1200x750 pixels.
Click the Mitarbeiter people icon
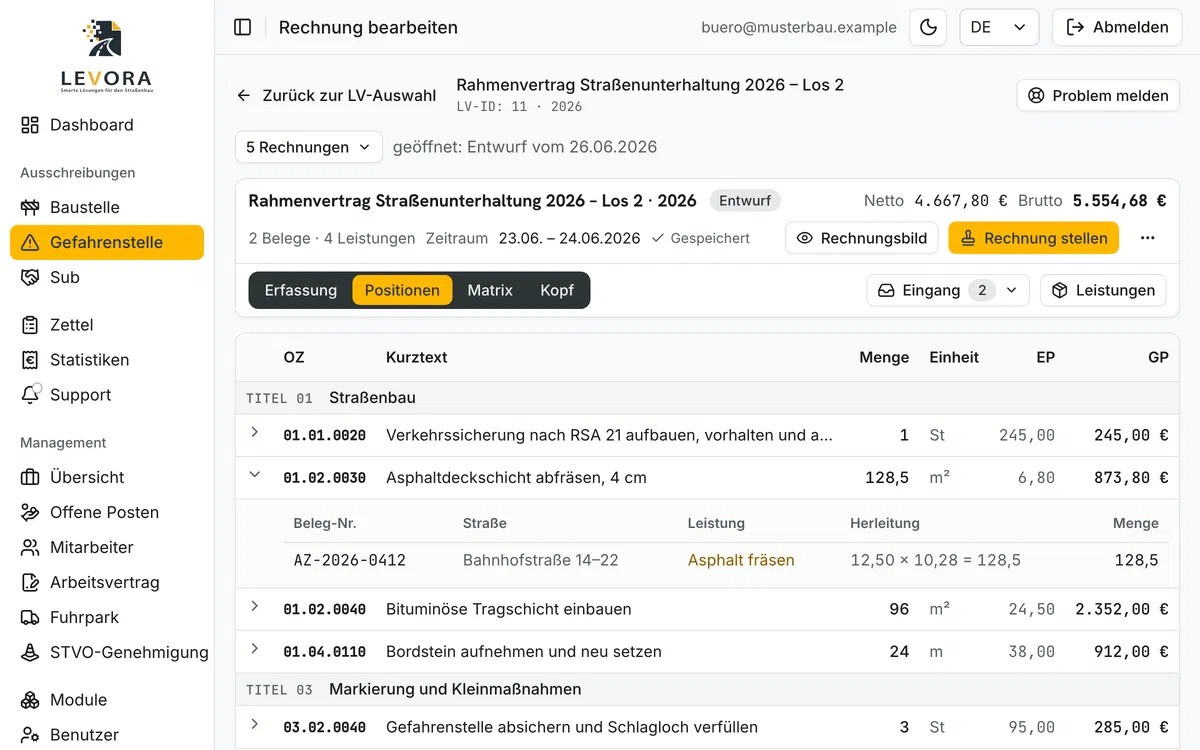coord(30,547)
